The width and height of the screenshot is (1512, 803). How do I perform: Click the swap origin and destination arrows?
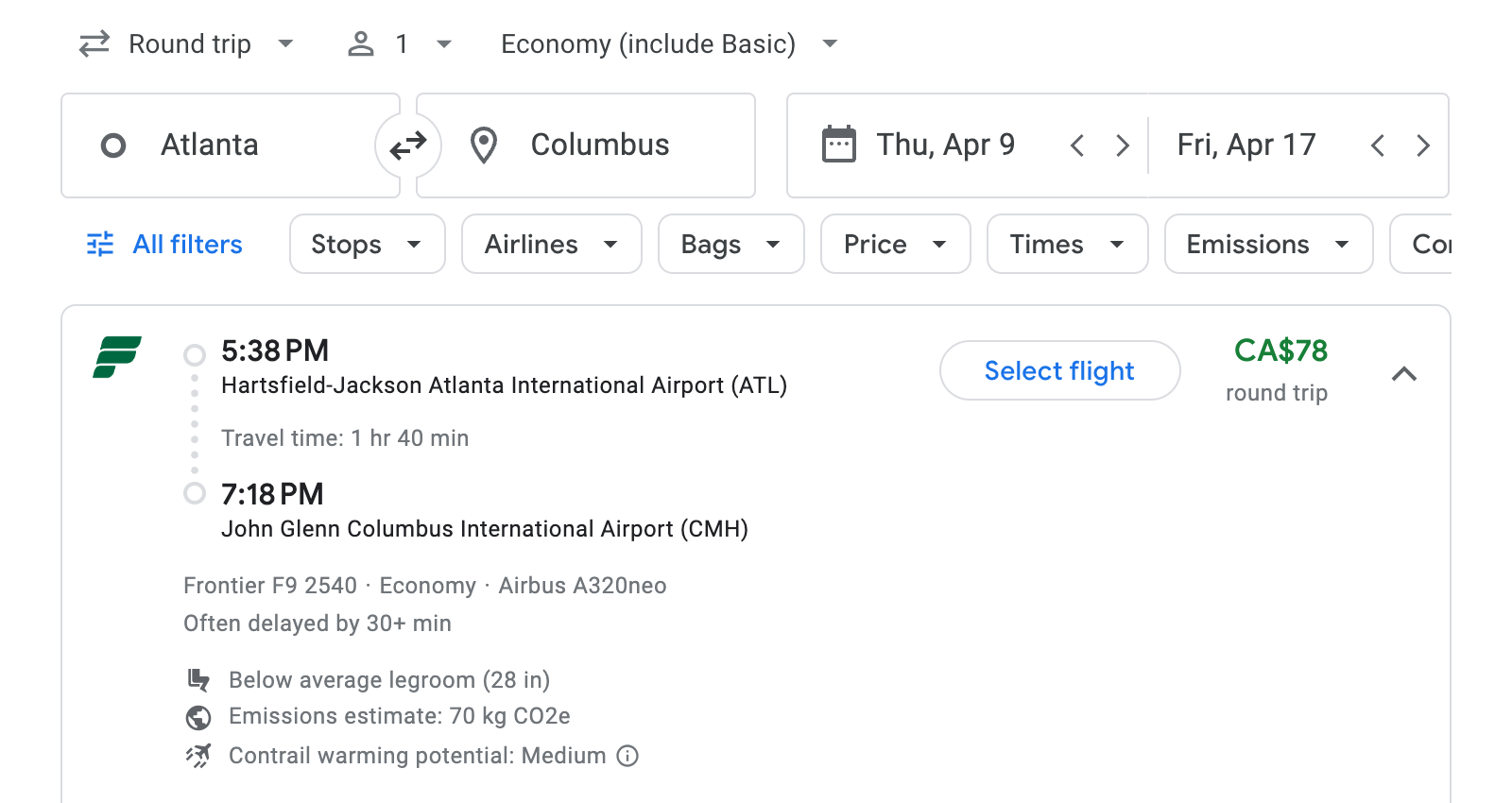(406, 145)
